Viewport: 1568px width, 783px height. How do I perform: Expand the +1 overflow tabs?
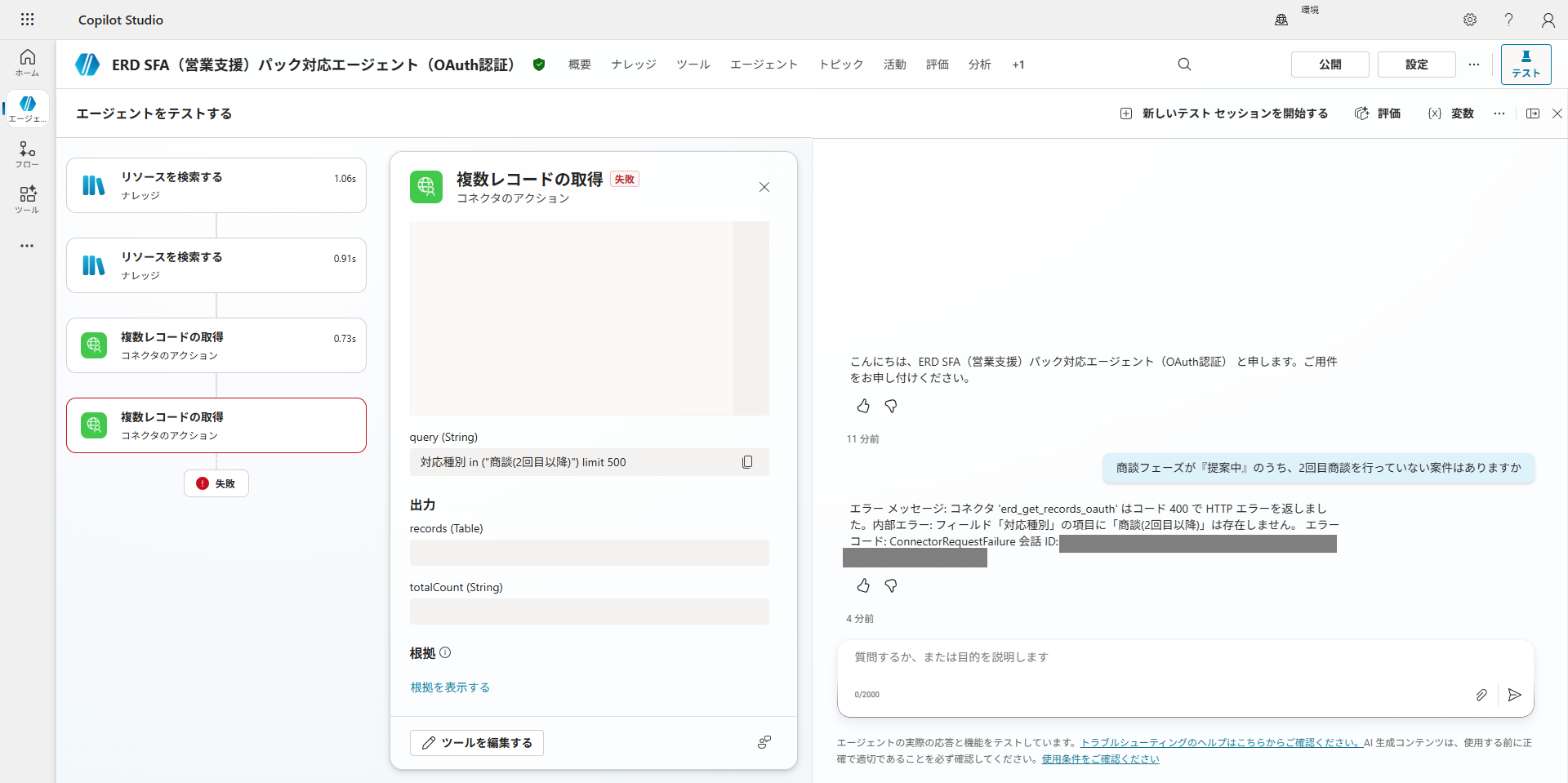1018,65
